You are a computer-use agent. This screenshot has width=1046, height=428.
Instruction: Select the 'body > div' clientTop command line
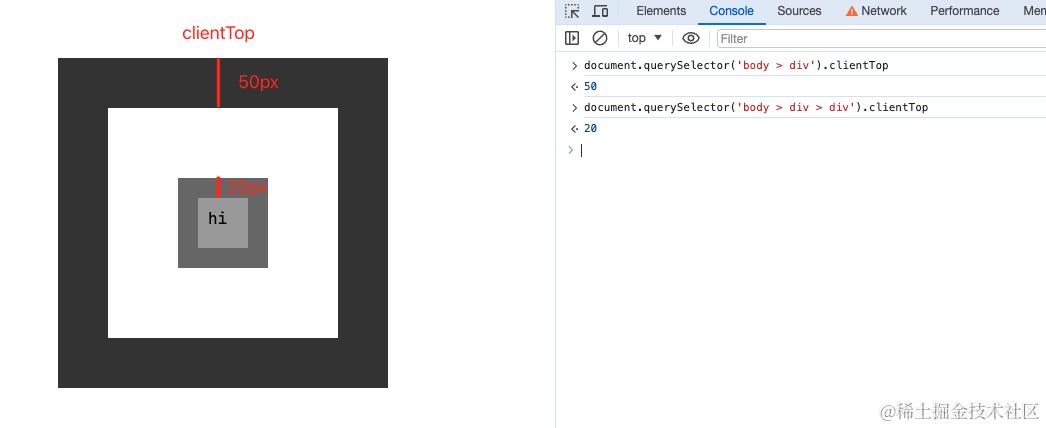(x=736, y=65)
